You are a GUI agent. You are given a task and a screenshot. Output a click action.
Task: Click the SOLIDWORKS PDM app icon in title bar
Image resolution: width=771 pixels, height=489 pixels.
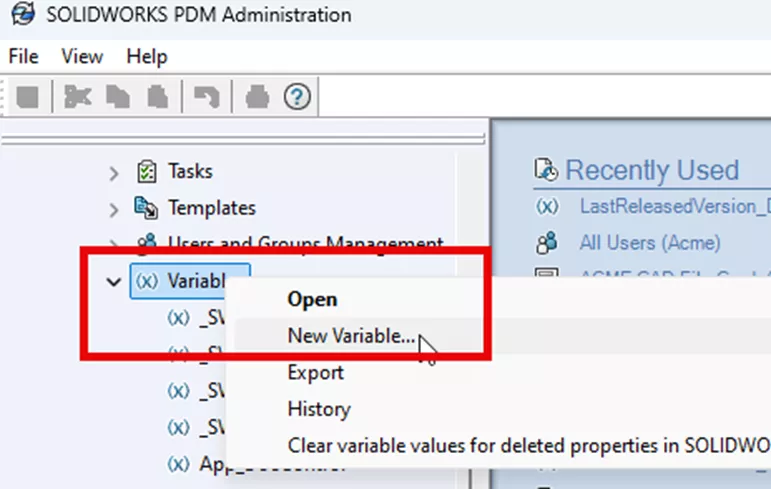coord(23,14)
